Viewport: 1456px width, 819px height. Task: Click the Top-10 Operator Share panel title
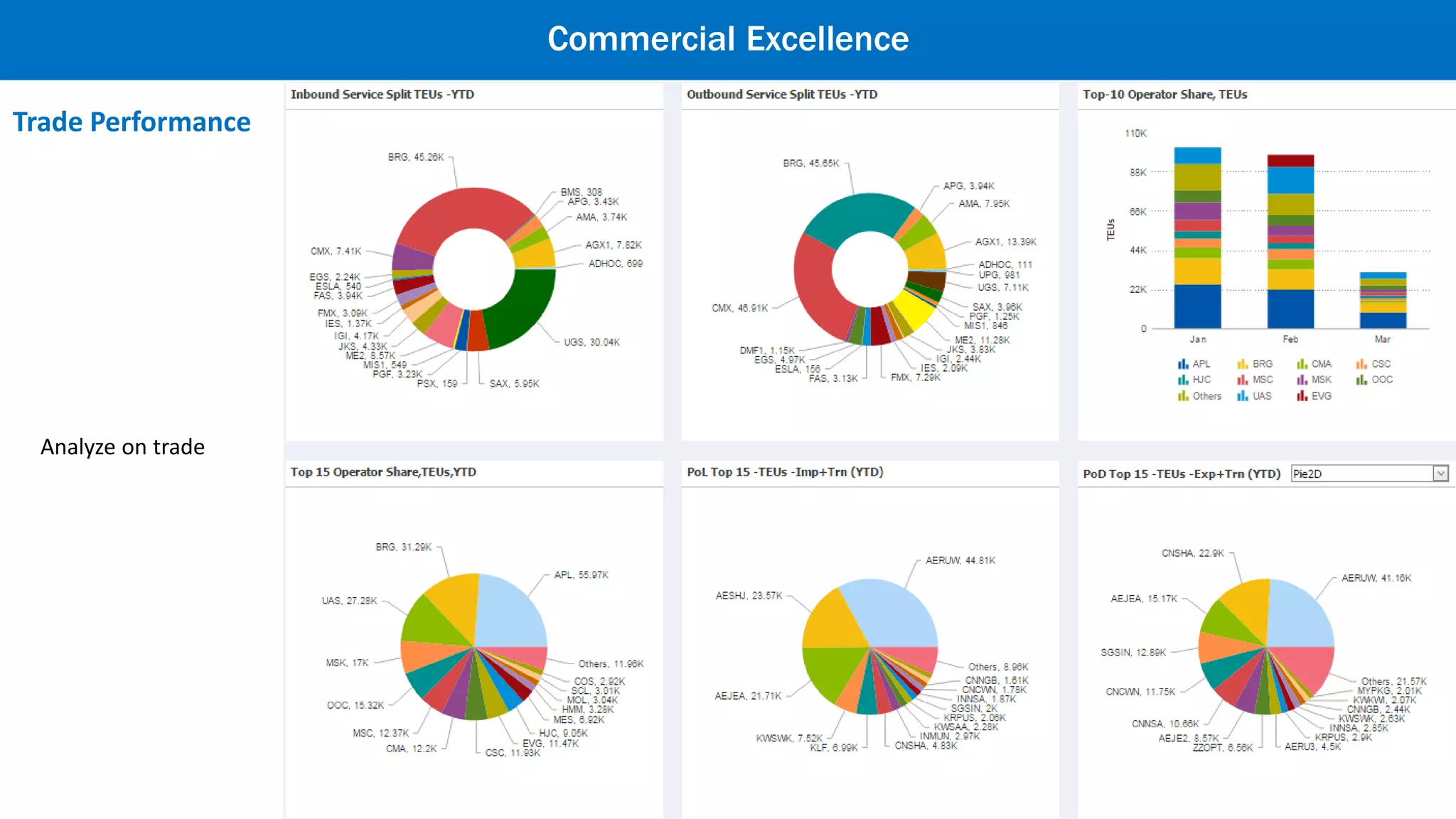(x=1165, y=95)
